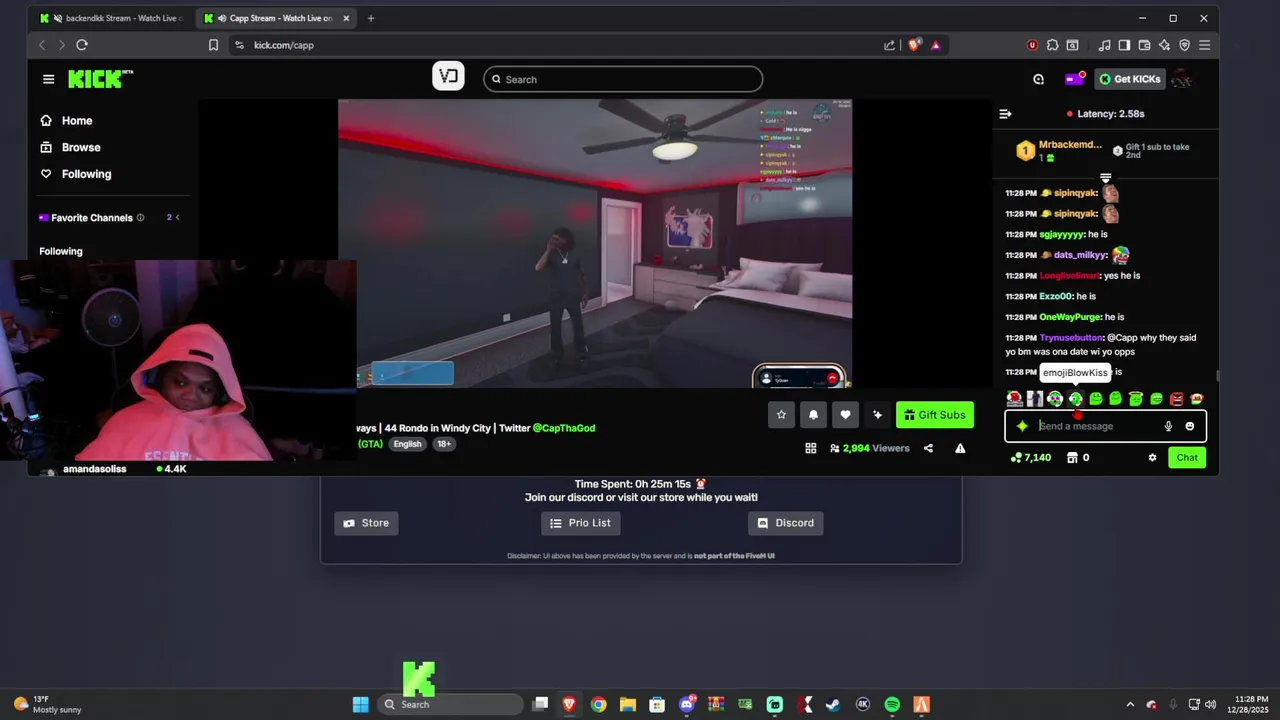1280x720 pixels.
Task: Click the Mrbackemd top gifter entry
Action: pyautogui.click(x=1059, y=150)
